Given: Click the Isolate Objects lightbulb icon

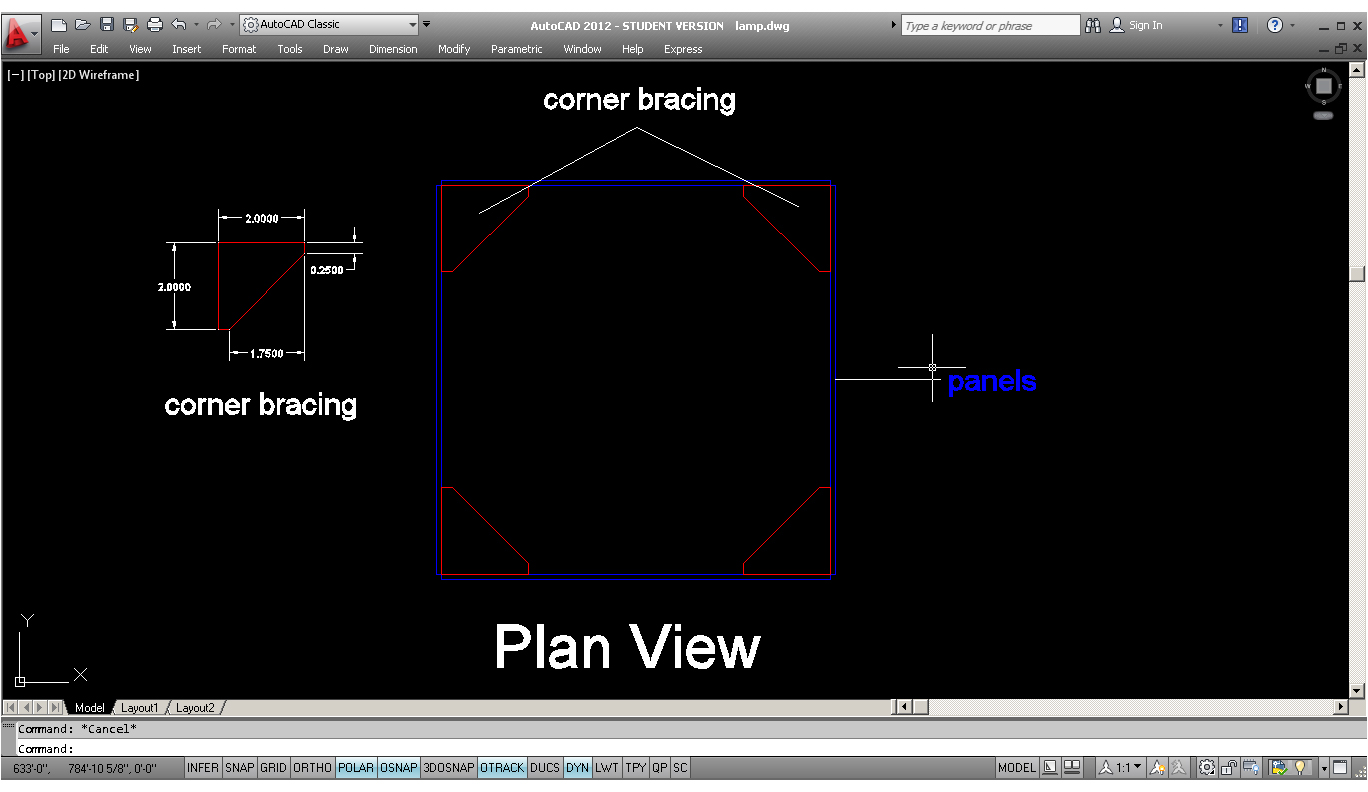Looking at the screenshot, I should click(x=1301, y=768).
